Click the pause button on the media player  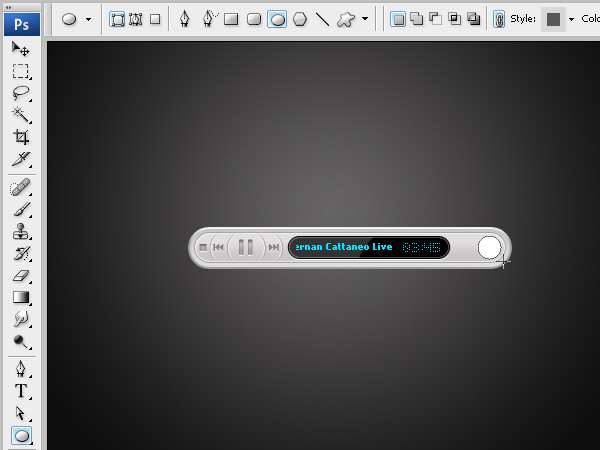[245, 247]
